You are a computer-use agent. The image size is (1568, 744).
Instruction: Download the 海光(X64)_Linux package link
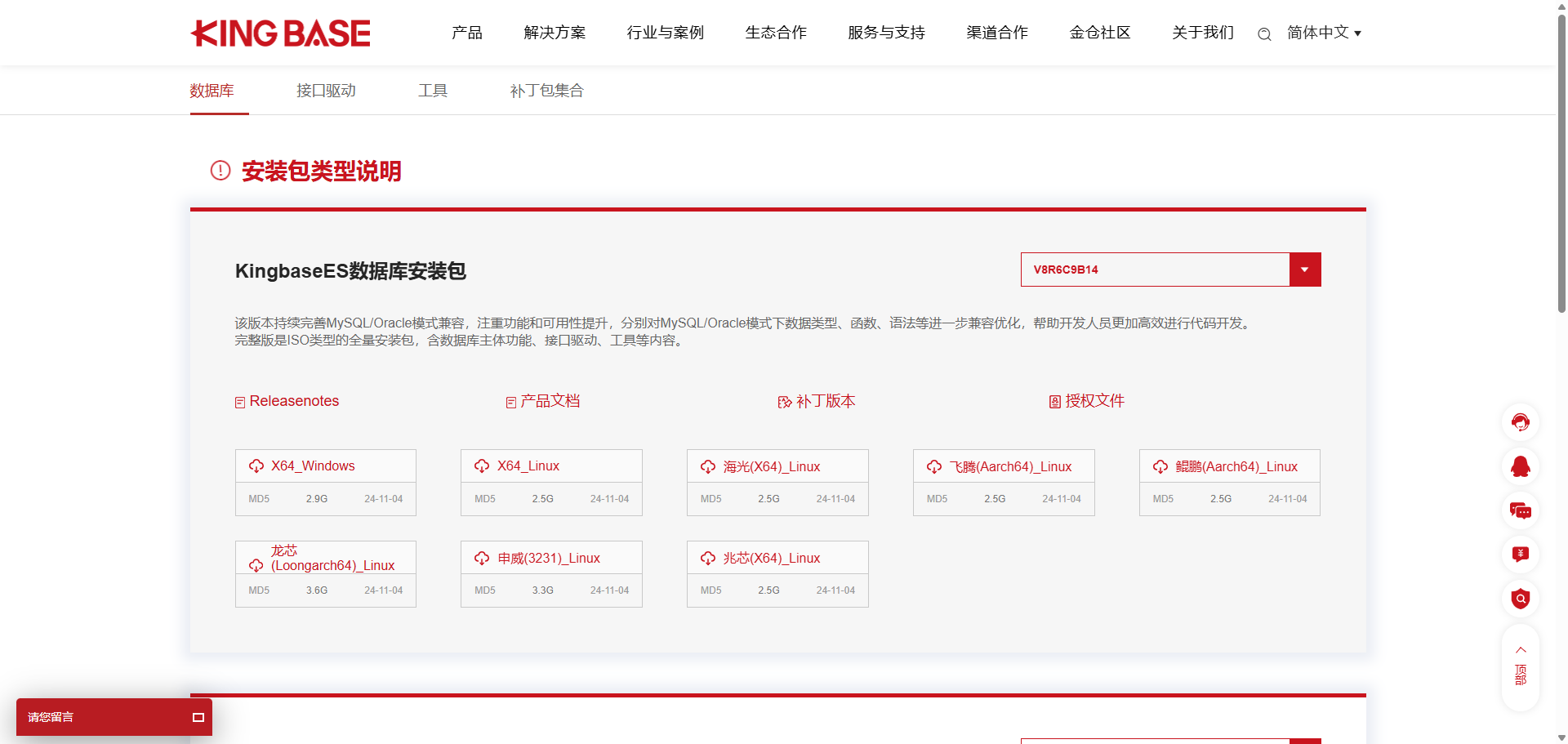772,467
